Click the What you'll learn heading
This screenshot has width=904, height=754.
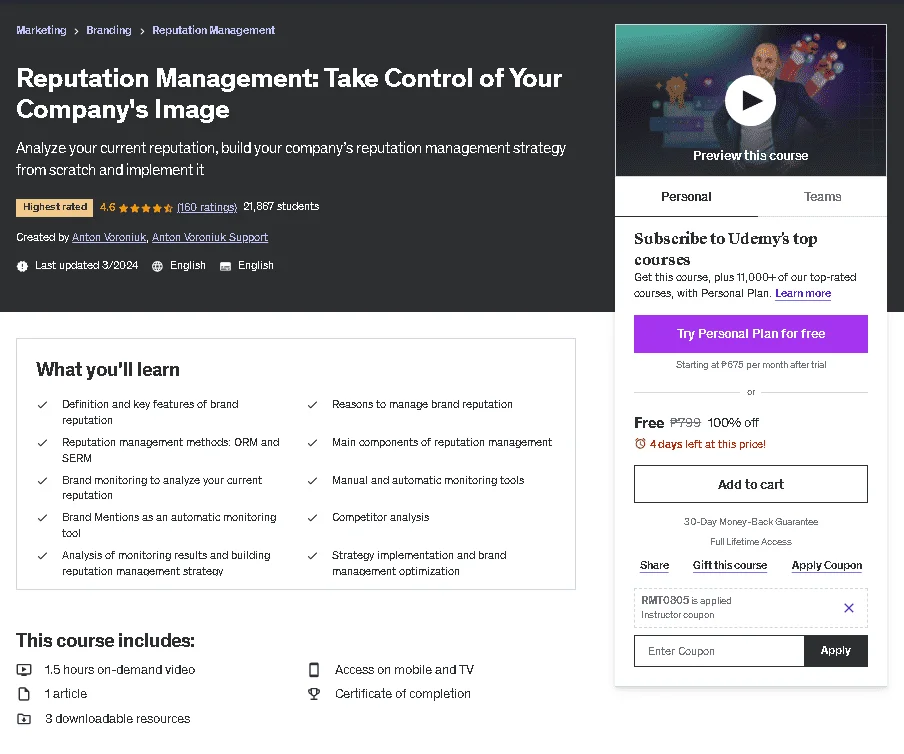point(108,370)
